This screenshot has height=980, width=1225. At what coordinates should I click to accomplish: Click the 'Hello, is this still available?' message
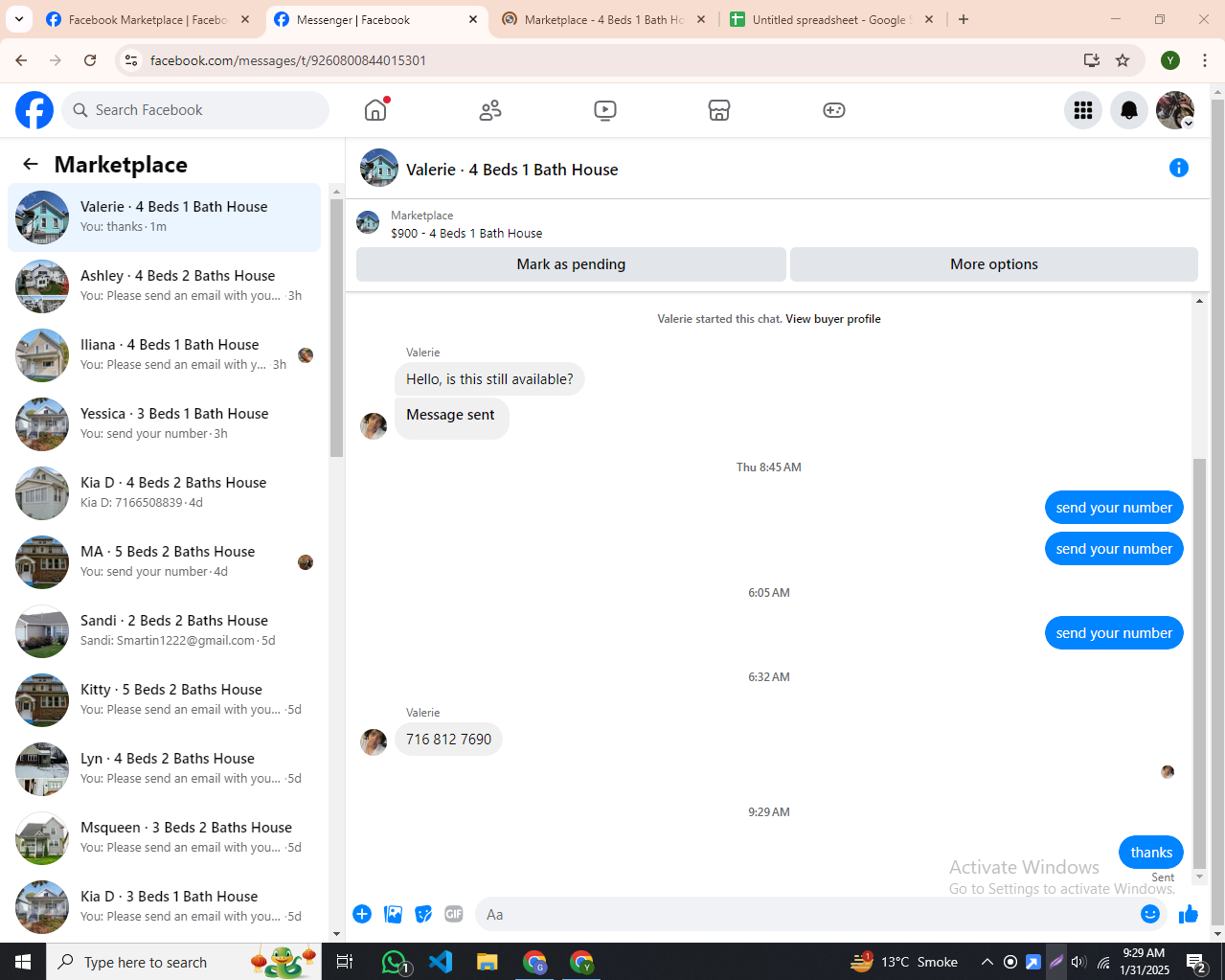(x=489, y=379)
